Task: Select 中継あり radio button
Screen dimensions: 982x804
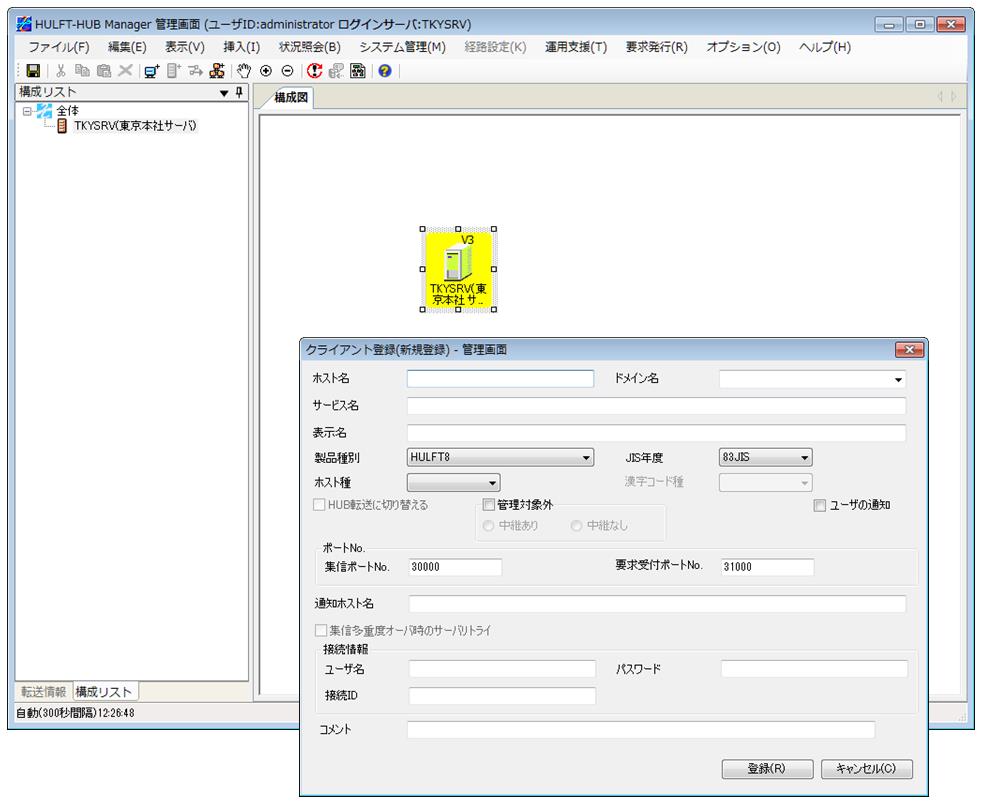Action: coord(488,526)
